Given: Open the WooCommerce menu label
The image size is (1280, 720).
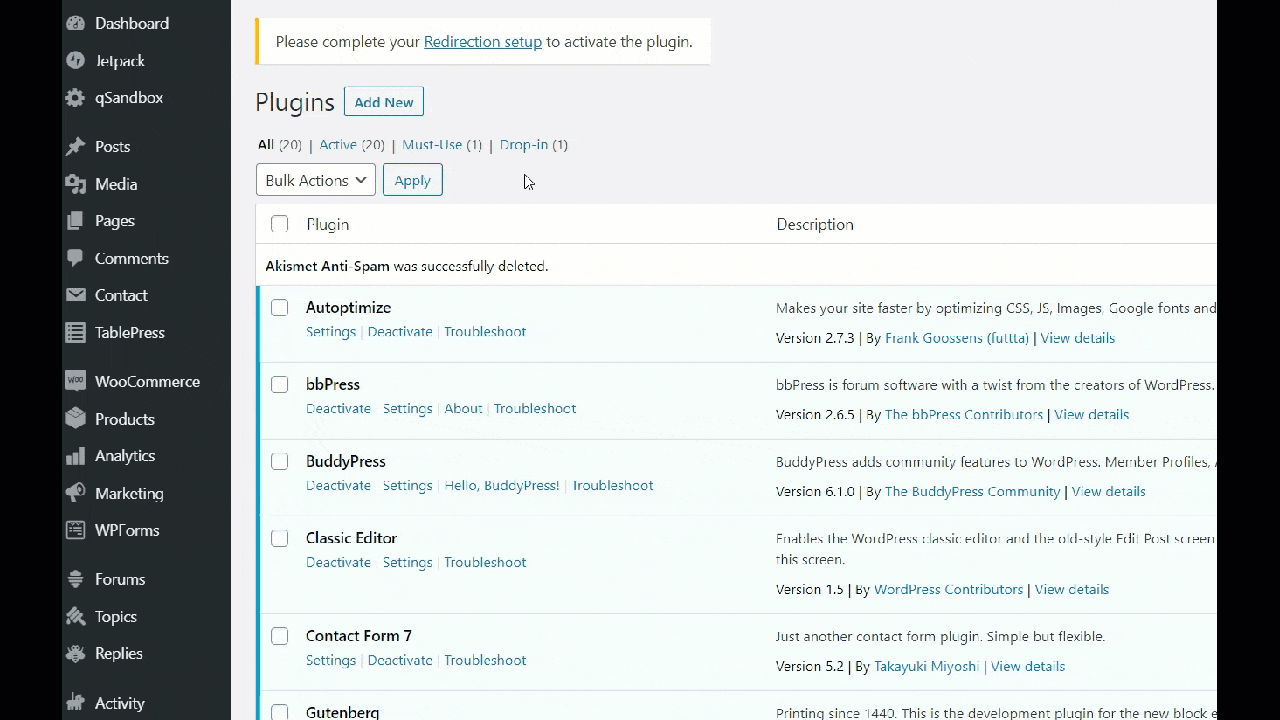Looking at the screenshot, I should pyautogui.click(x=147, y=381).
